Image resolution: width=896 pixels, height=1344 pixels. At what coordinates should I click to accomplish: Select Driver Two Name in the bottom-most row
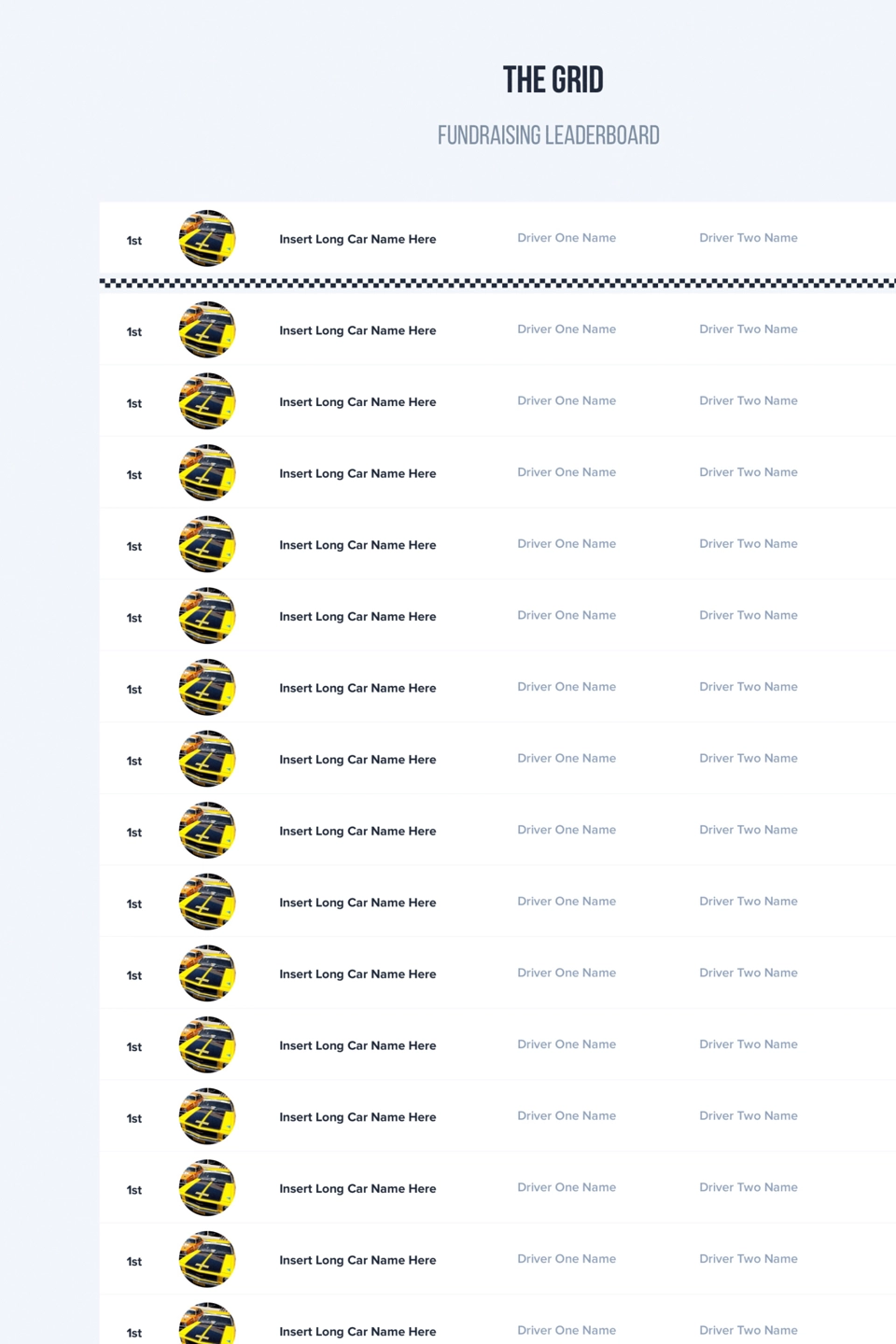tap(749, 1331)
